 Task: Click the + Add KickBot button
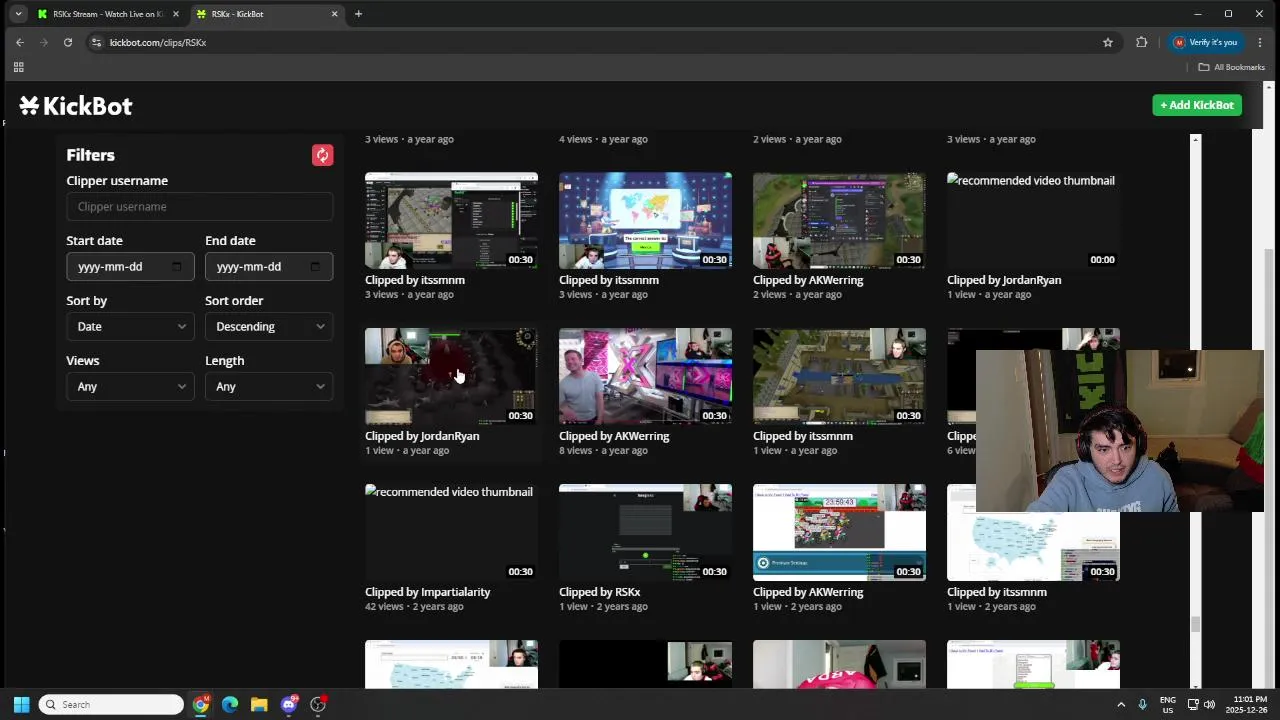click(1197, 105)
